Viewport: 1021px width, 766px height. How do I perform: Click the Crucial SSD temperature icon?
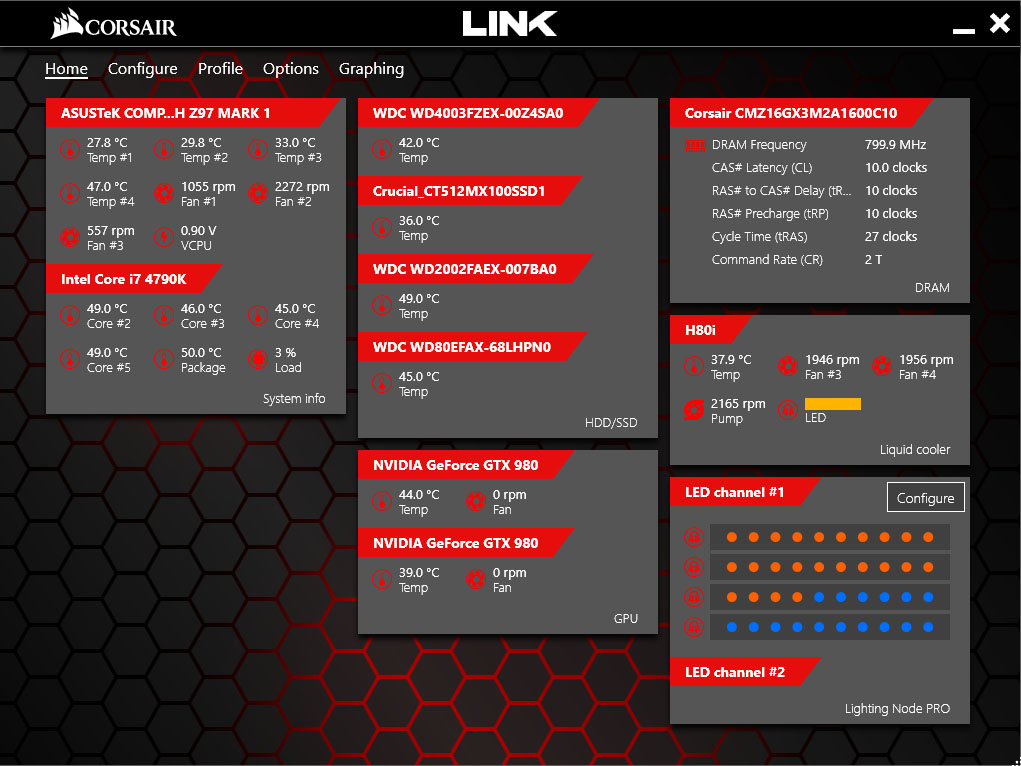(x=381, y=228)
